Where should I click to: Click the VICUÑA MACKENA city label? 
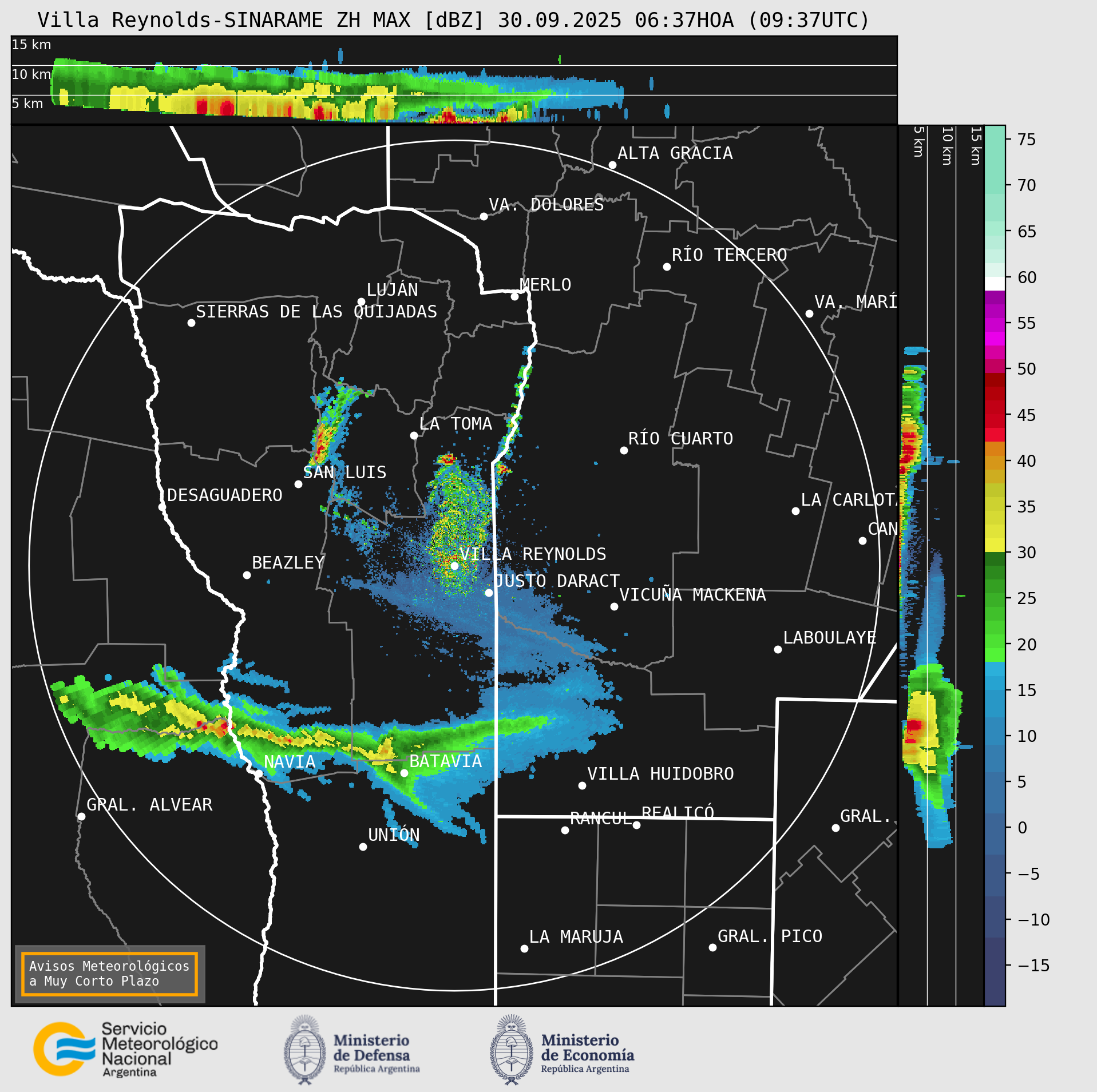pyautogui.click(x=692, y=594)
